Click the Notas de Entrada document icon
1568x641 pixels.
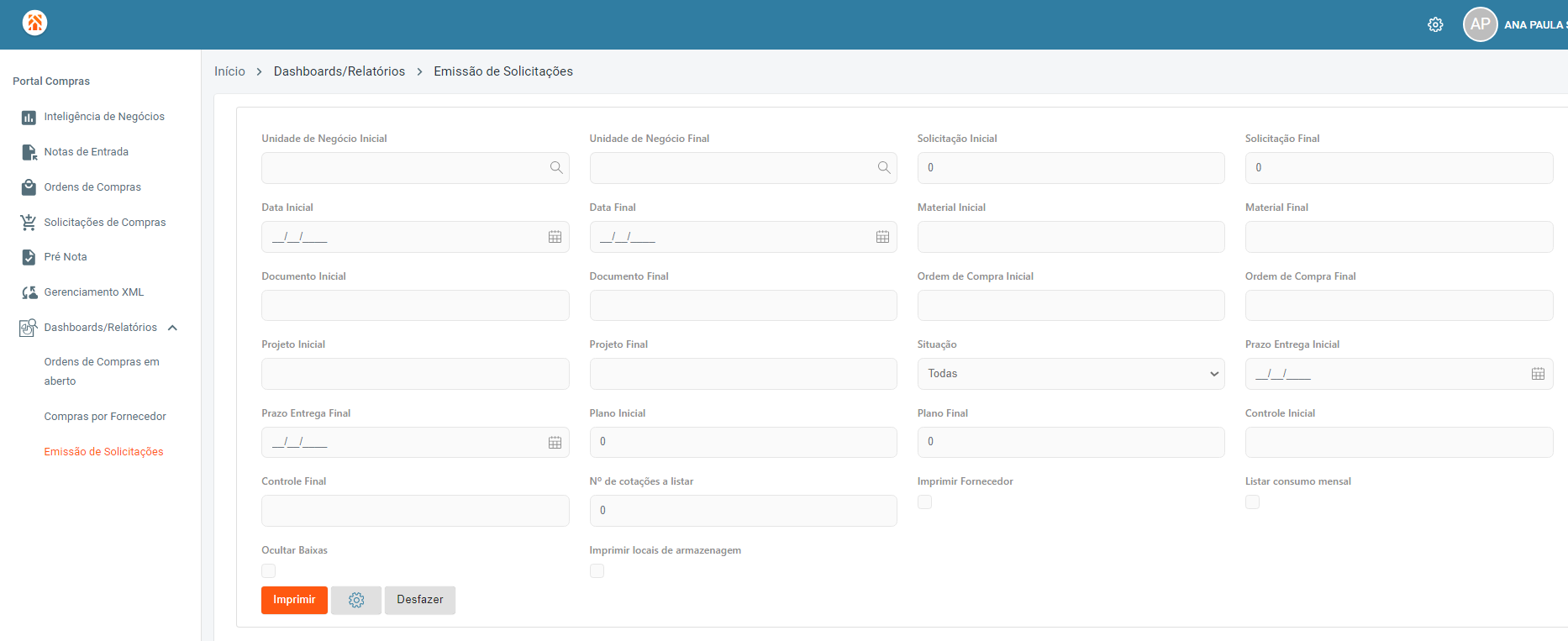pyautogui.click(x=29, y=152)
